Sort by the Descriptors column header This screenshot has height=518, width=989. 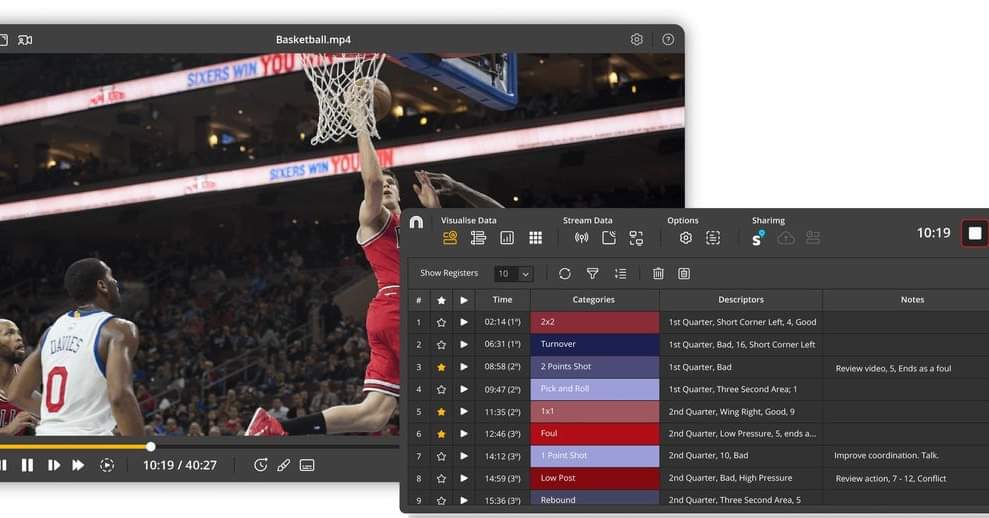point(741,300)
